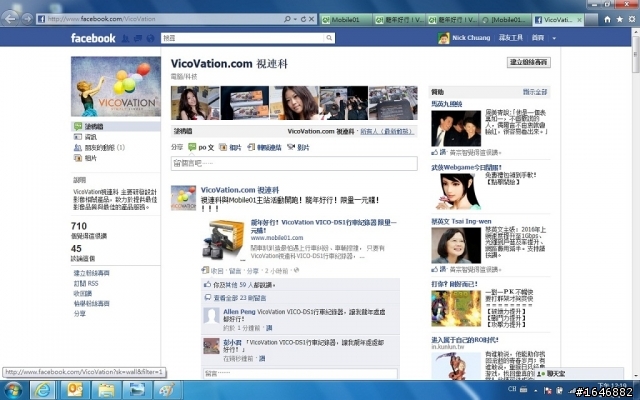This screenshot has width=640, height=400.
Task: Click the search magnifier in the address bar
Action: coord(287,19)
